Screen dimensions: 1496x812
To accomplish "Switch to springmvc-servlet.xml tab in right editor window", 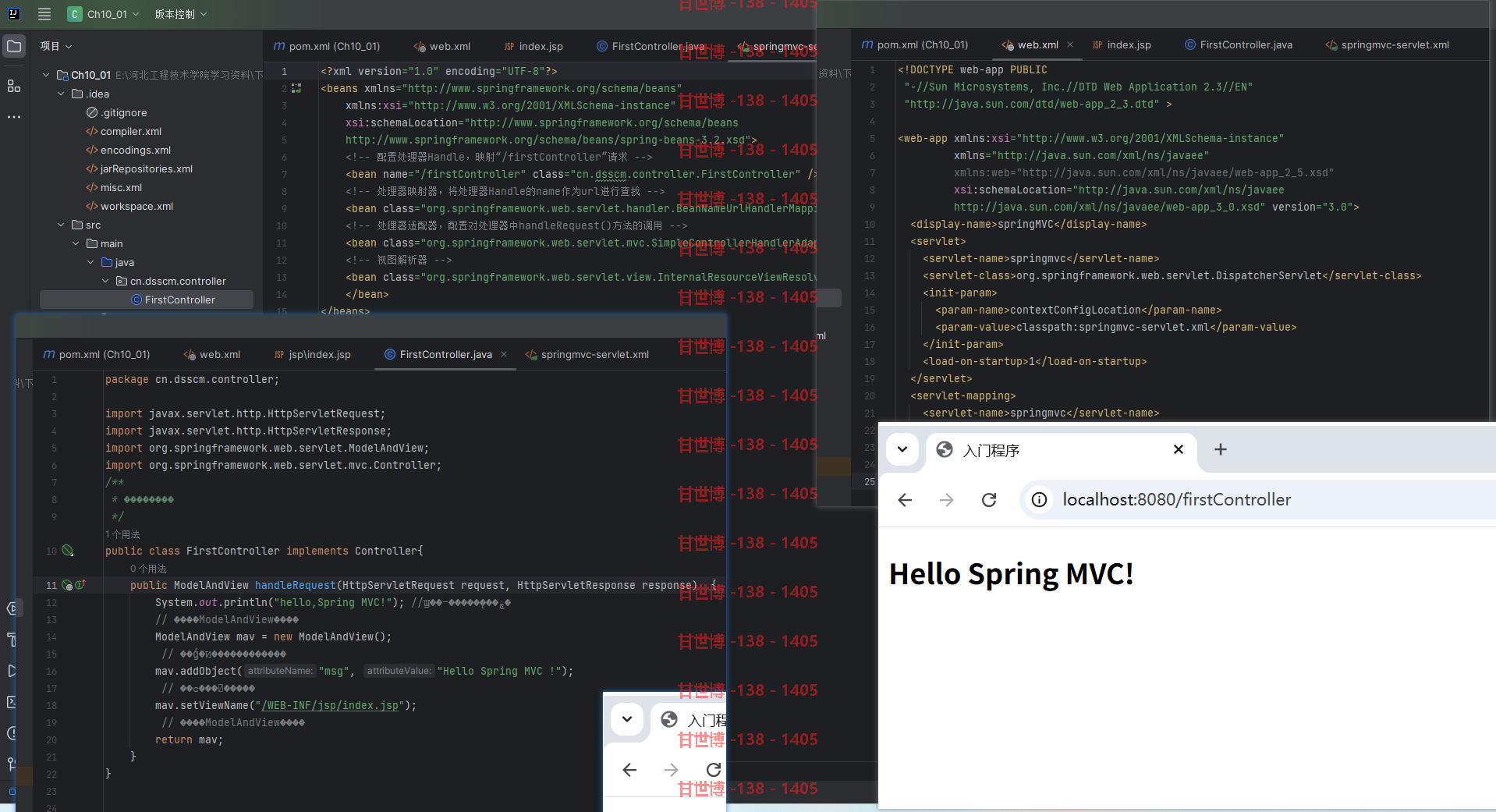I will tap(1387, 44).
